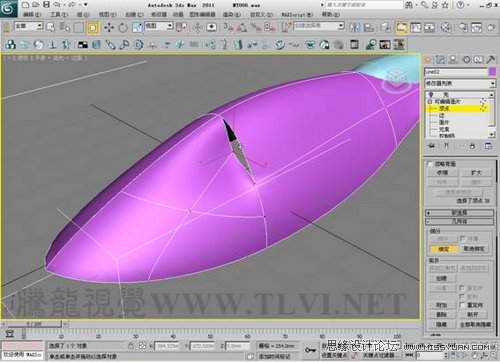This screenshot has height=362, width=500.
Task: Click the Configure Modifier Sets icon
Action: 488,146
